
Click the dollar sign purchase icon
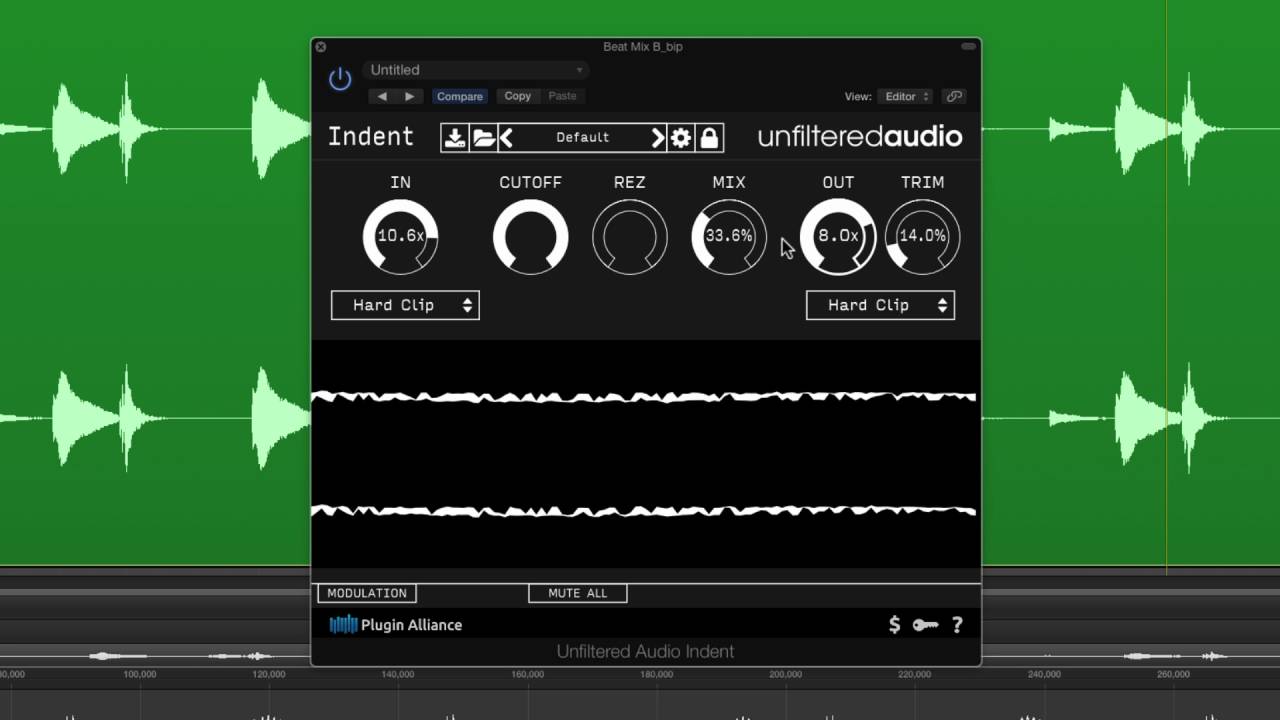pyautogui.click(x=894, y=624)
